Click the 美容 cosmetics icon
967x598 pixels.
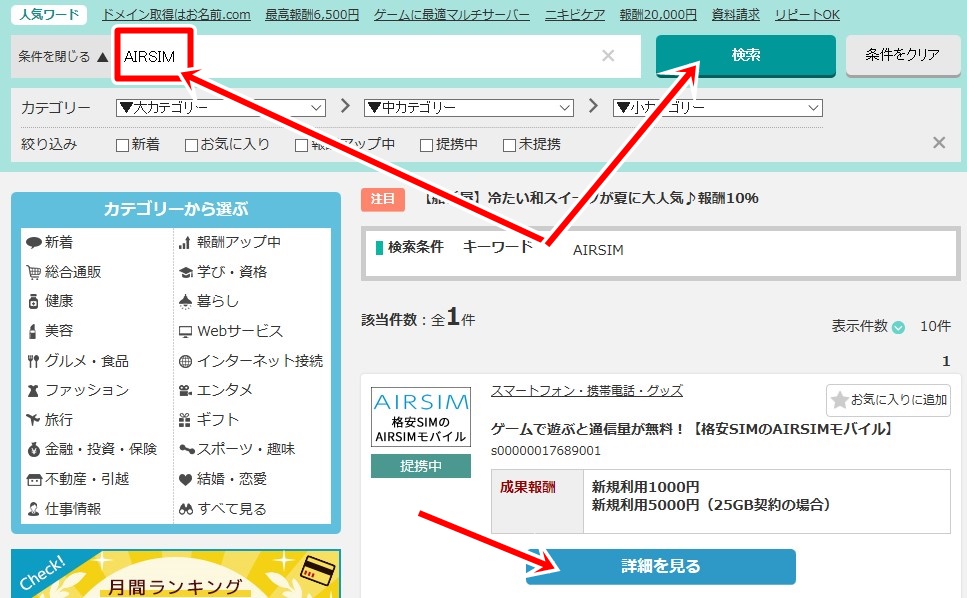33,331
